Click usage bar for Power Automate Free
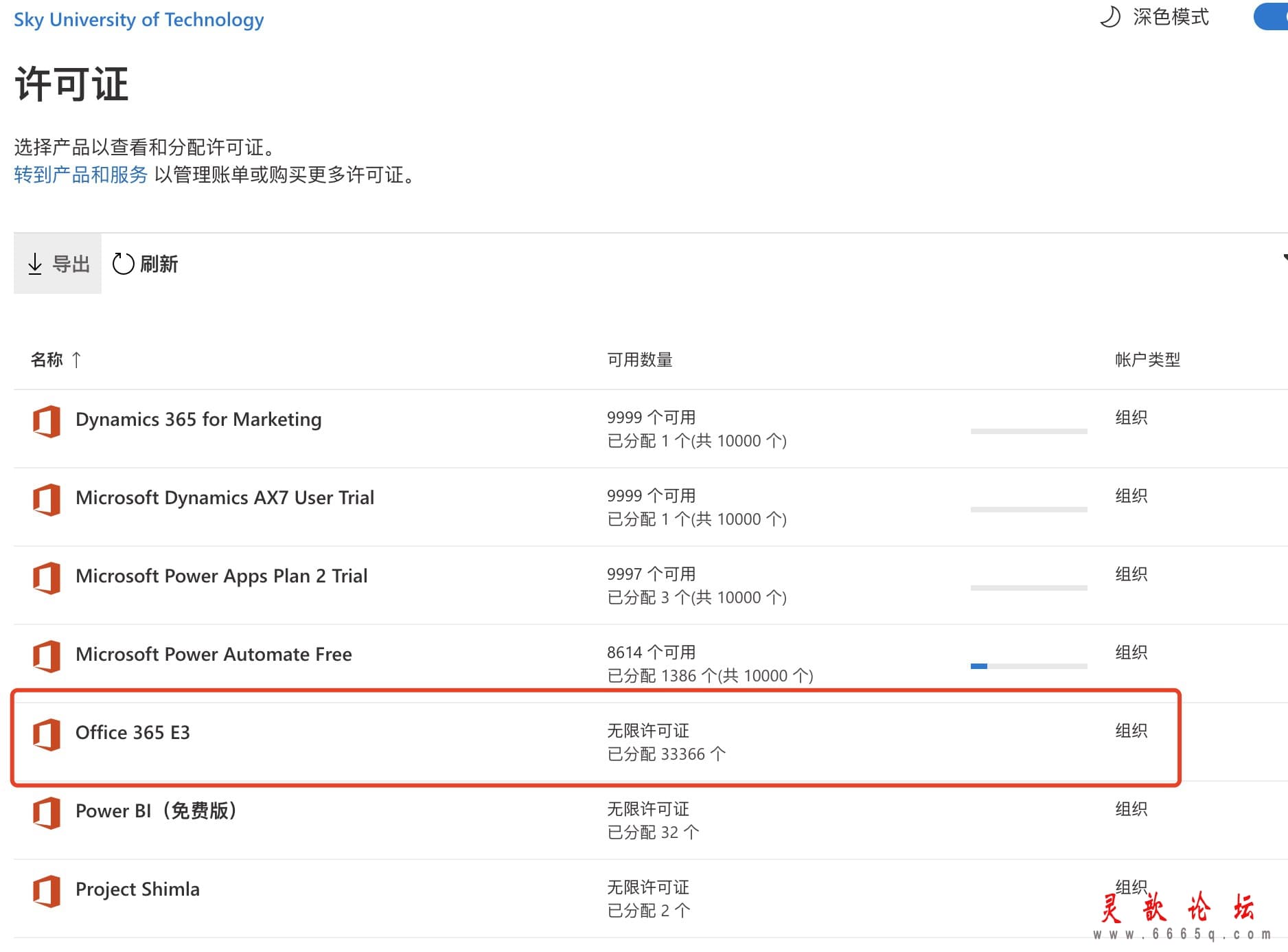This screenshot has width=1288, height=952. click(1028, 666)
